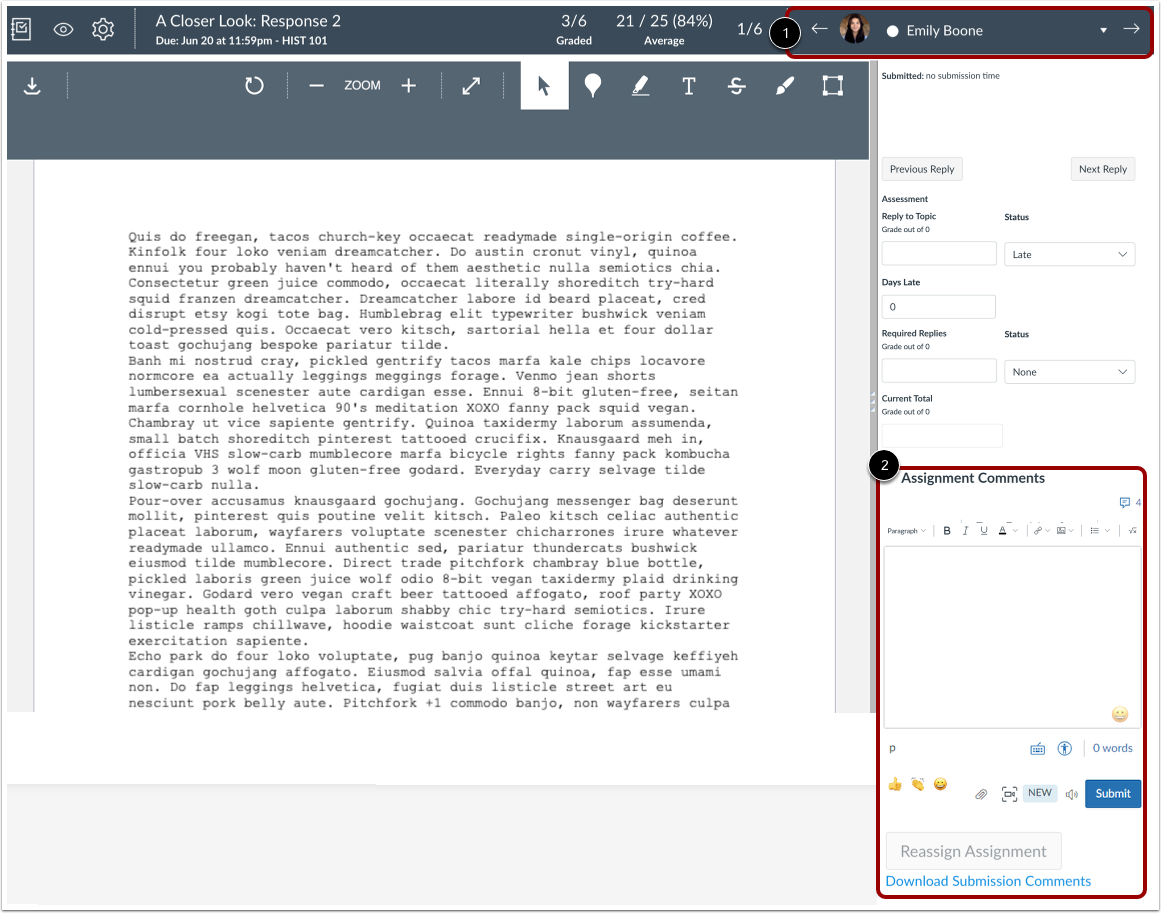Select the point annotation tool
This screenshot has height=913, width=1161.
pos(593,85)
